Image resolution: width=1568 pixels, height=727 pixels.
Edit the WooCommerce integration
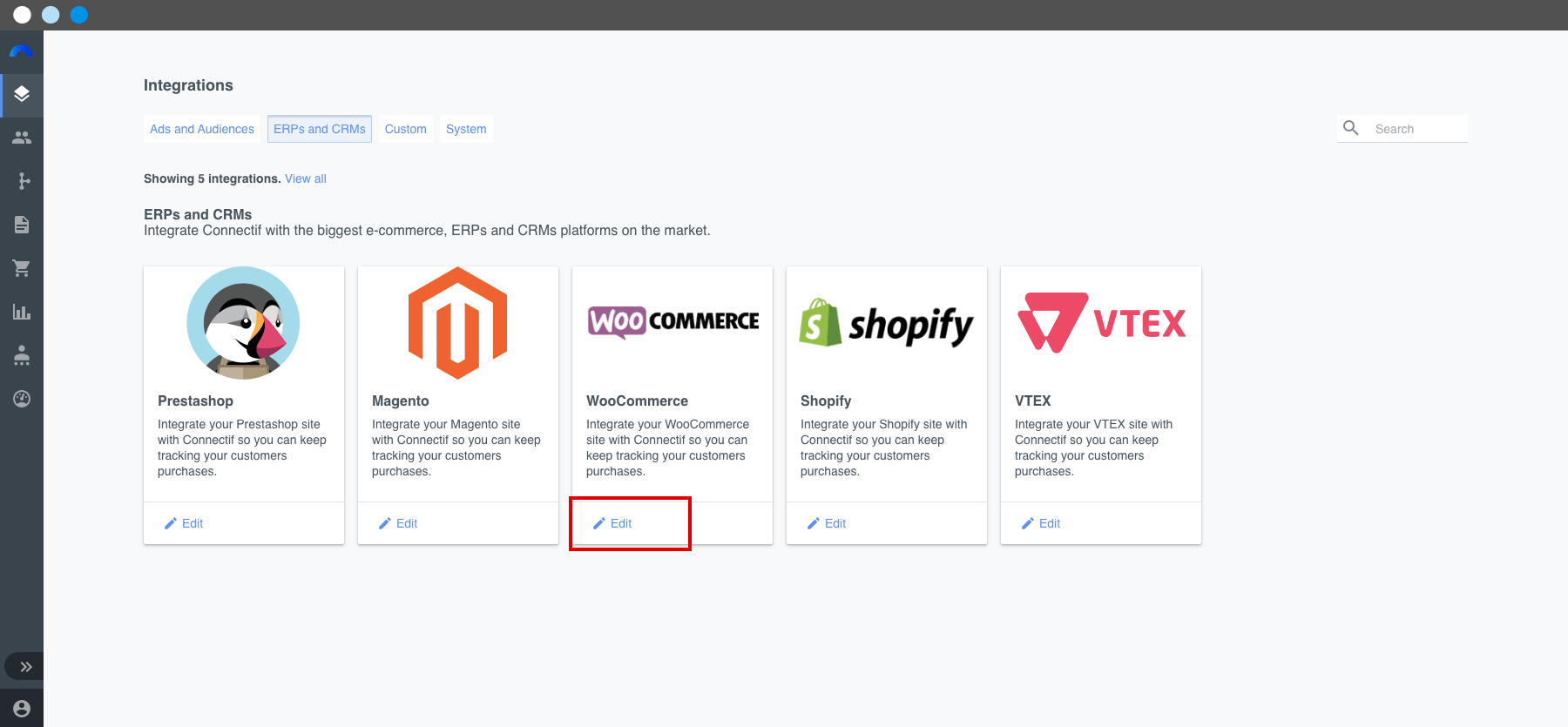pos(612,523)
